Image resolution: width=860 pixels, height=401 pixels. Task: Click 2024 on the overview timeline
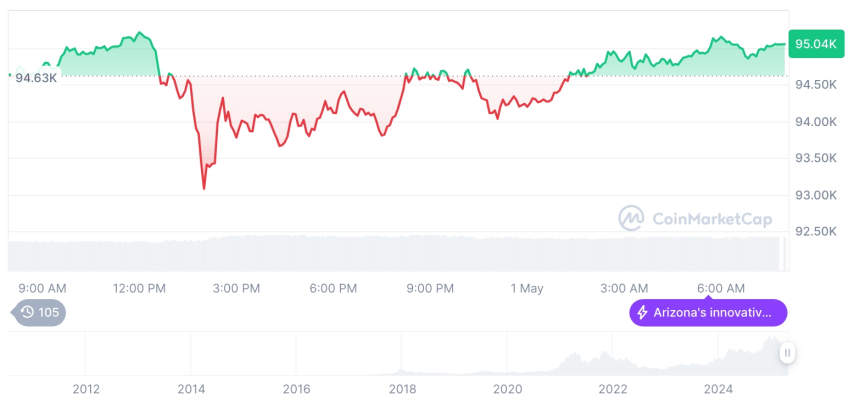pyautogui.click(x=718, y=389)
